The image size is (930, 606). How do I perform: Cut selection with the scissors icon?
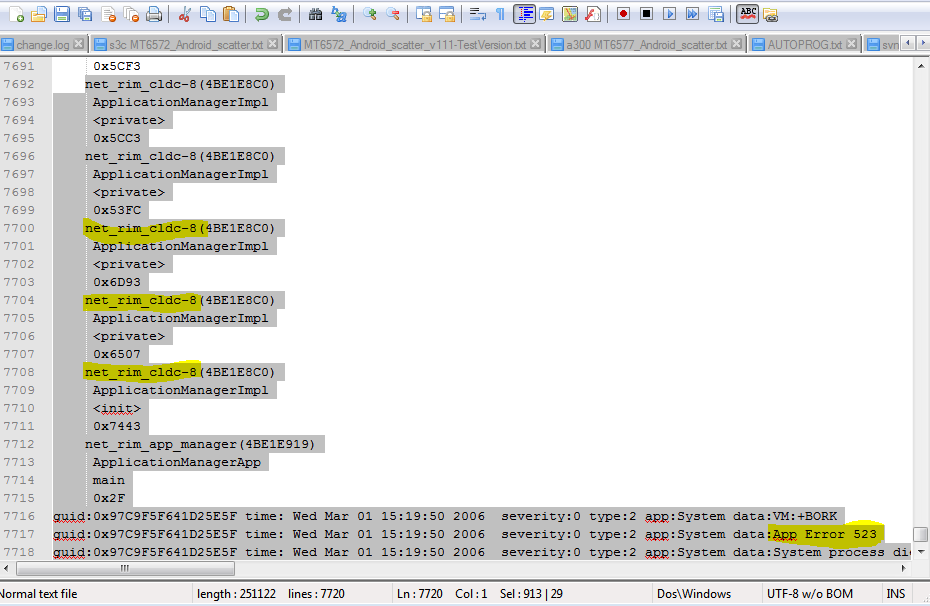(x=184, y=14)
